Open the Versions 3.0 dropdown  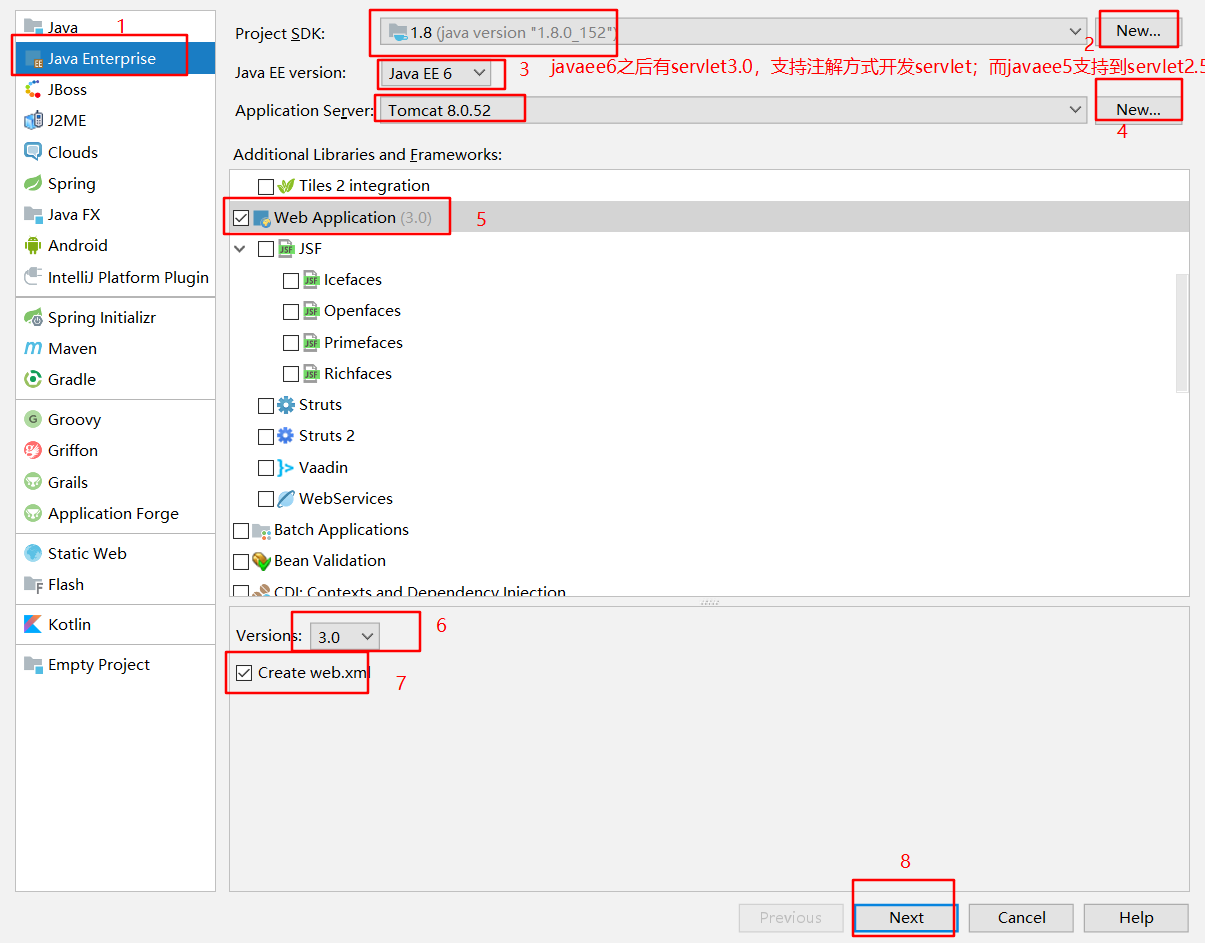(x=345, y=637)
